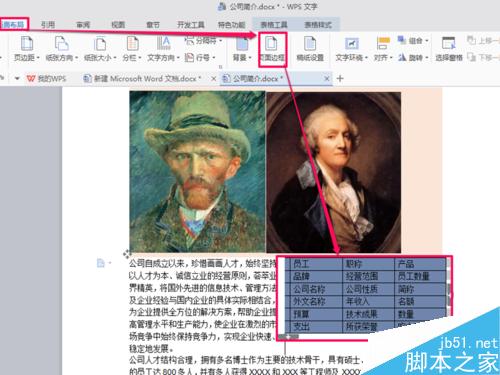Click the text line starting 以人才为本
The width and height of the screenshot is (500, 375).
pos(203,276)
